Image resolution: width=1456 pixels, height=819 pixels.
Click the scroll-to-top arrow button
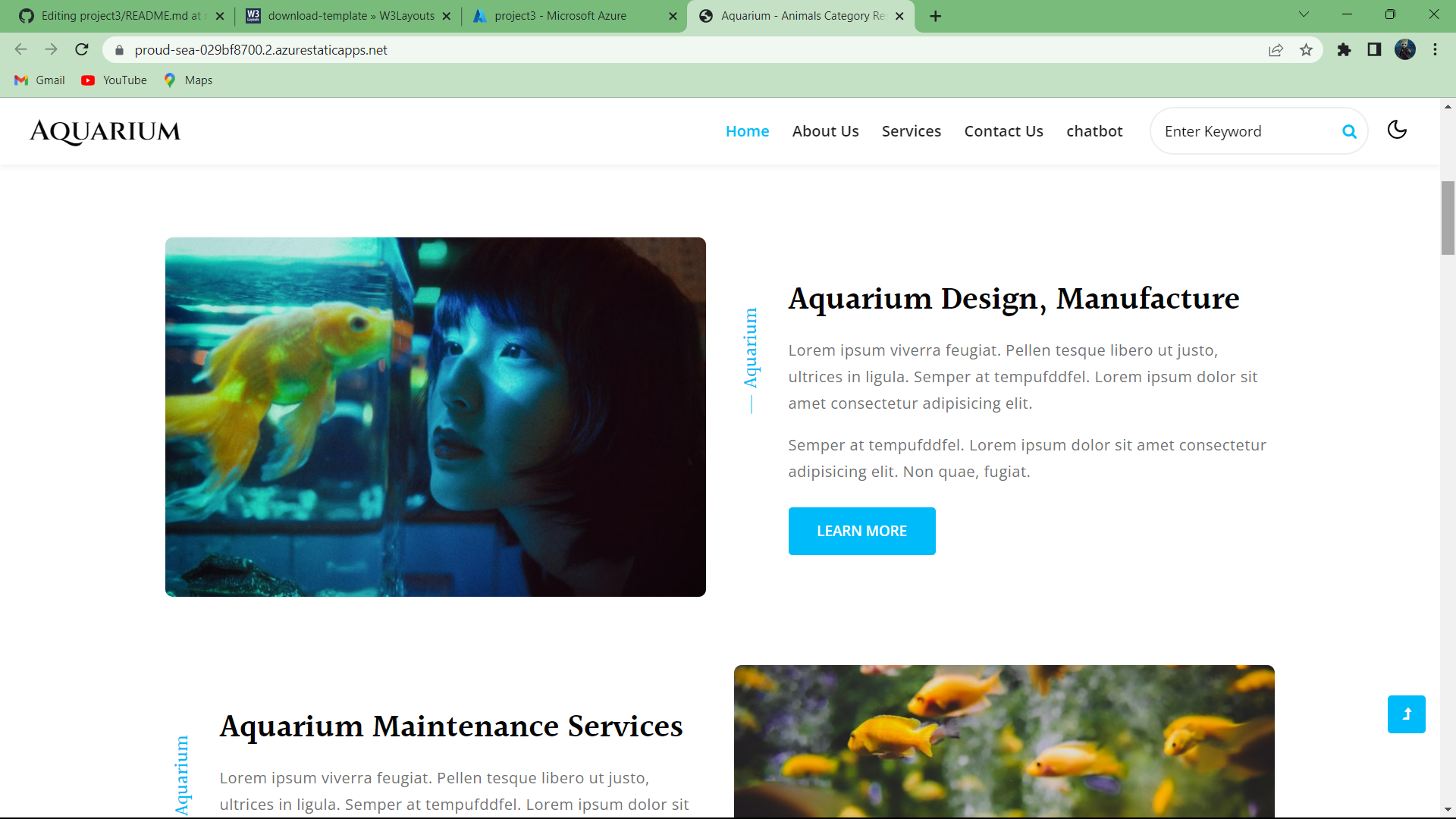(x=1406, y=714)
